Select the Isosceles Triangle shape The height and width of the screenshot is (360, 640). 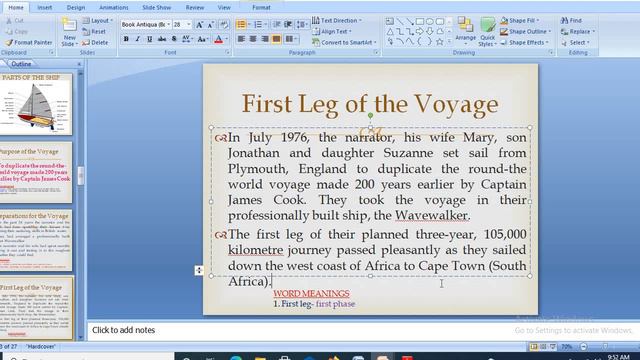(390, 31)
